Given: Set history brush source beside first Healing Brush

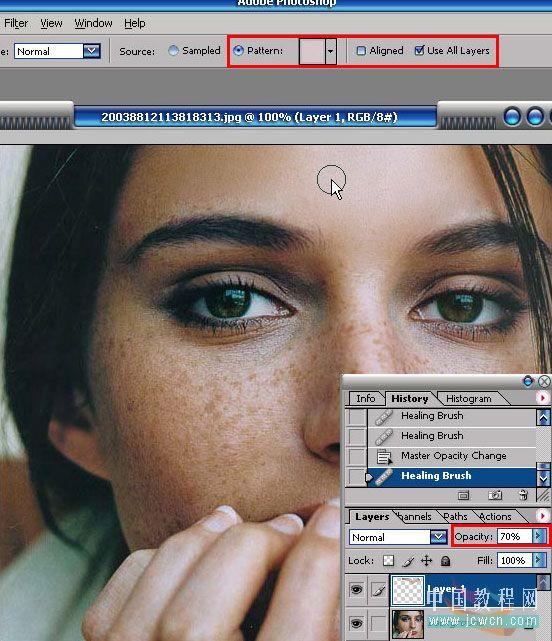Looking at the screenshot, I should [357, 417].
